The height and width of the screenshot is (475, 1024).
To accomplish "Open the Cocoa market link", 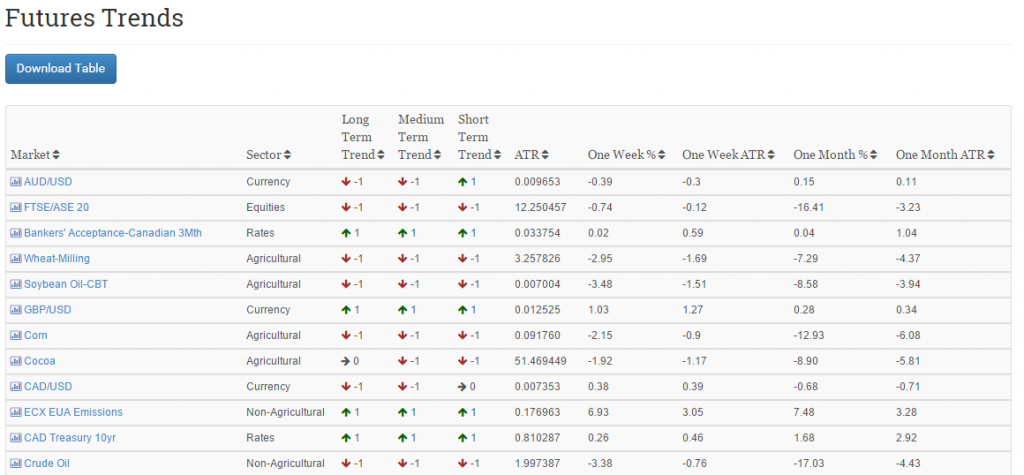I will pos(40,361).
